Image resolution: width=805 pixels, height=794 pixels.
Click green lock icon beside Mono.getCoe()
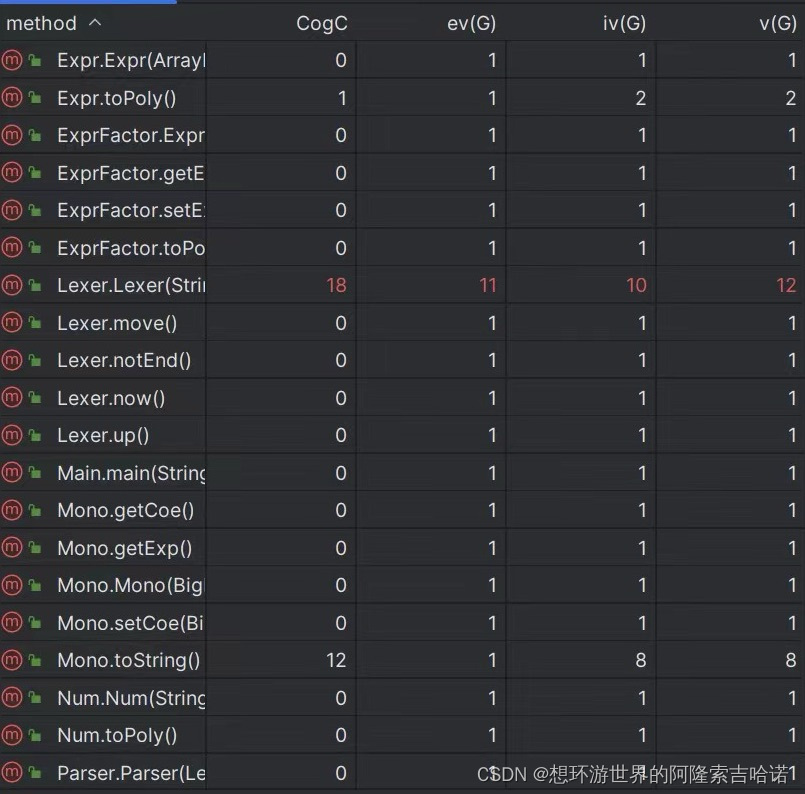click(35, 510)
